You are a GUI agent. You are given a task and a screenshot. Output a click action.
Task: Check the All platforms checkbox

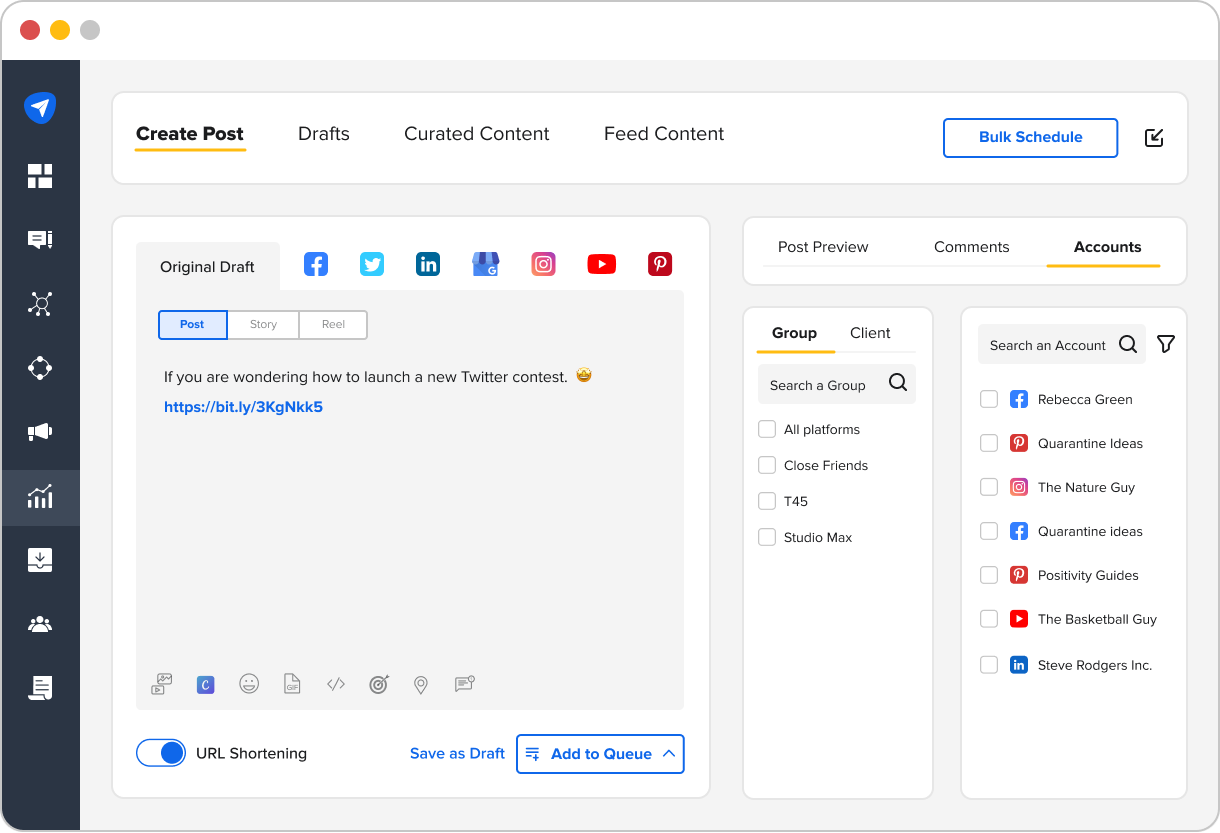[767, 428]
